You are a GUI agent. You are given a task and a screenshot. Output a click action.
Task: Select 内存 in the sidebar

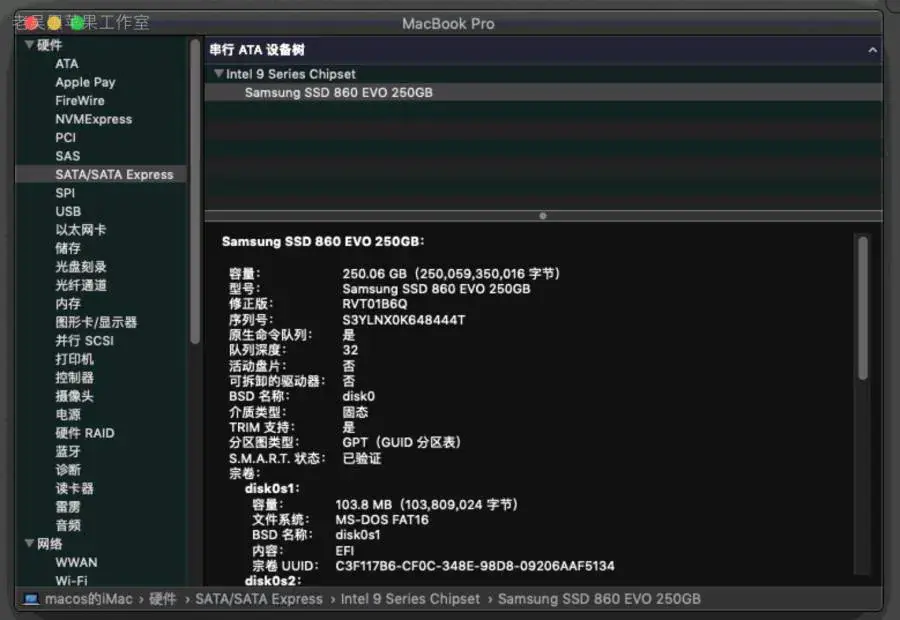point(68,303)
